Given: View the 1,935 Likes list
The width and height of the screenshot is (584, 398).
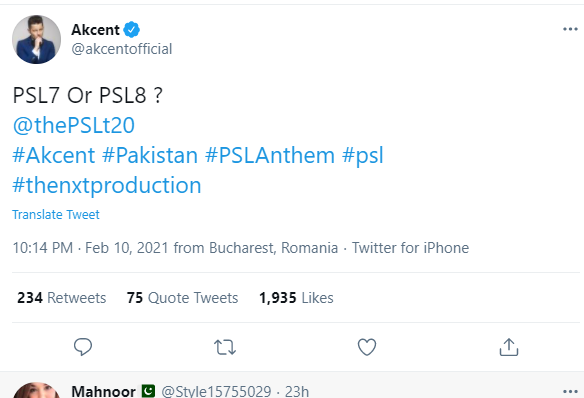Looking at the screenshot, I should (296, 298).
